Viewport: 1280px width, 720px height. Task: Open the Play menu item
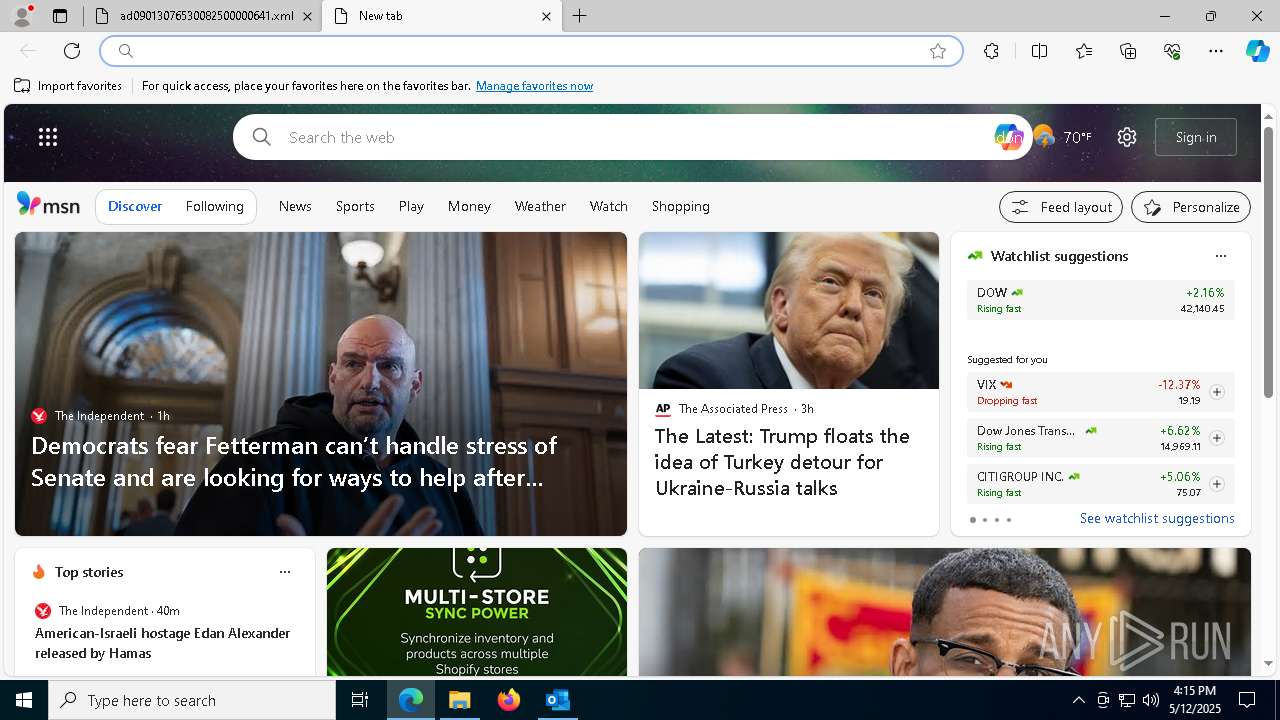(x=411, y=206)
